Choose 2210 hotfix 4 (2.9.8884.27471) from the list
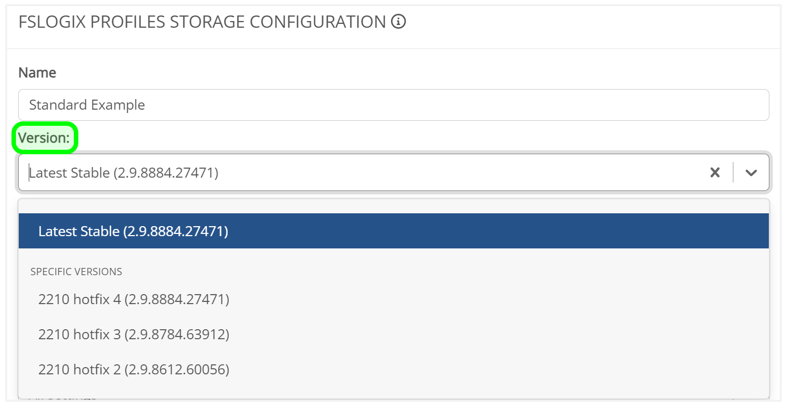Screen dimensions: 792x406 (x=134, y=299)
